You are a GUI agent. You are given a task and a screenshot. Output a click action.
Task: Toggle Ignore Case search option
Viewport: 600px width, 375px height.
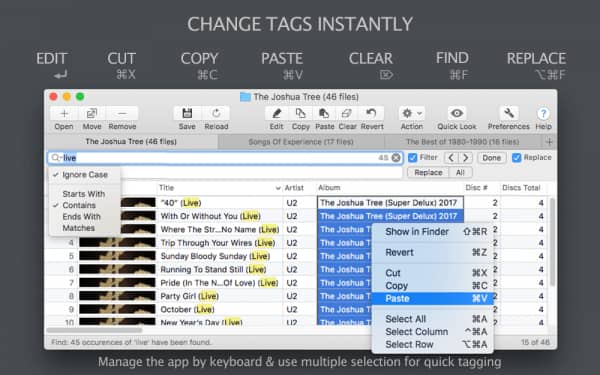(x=85, y=174)
